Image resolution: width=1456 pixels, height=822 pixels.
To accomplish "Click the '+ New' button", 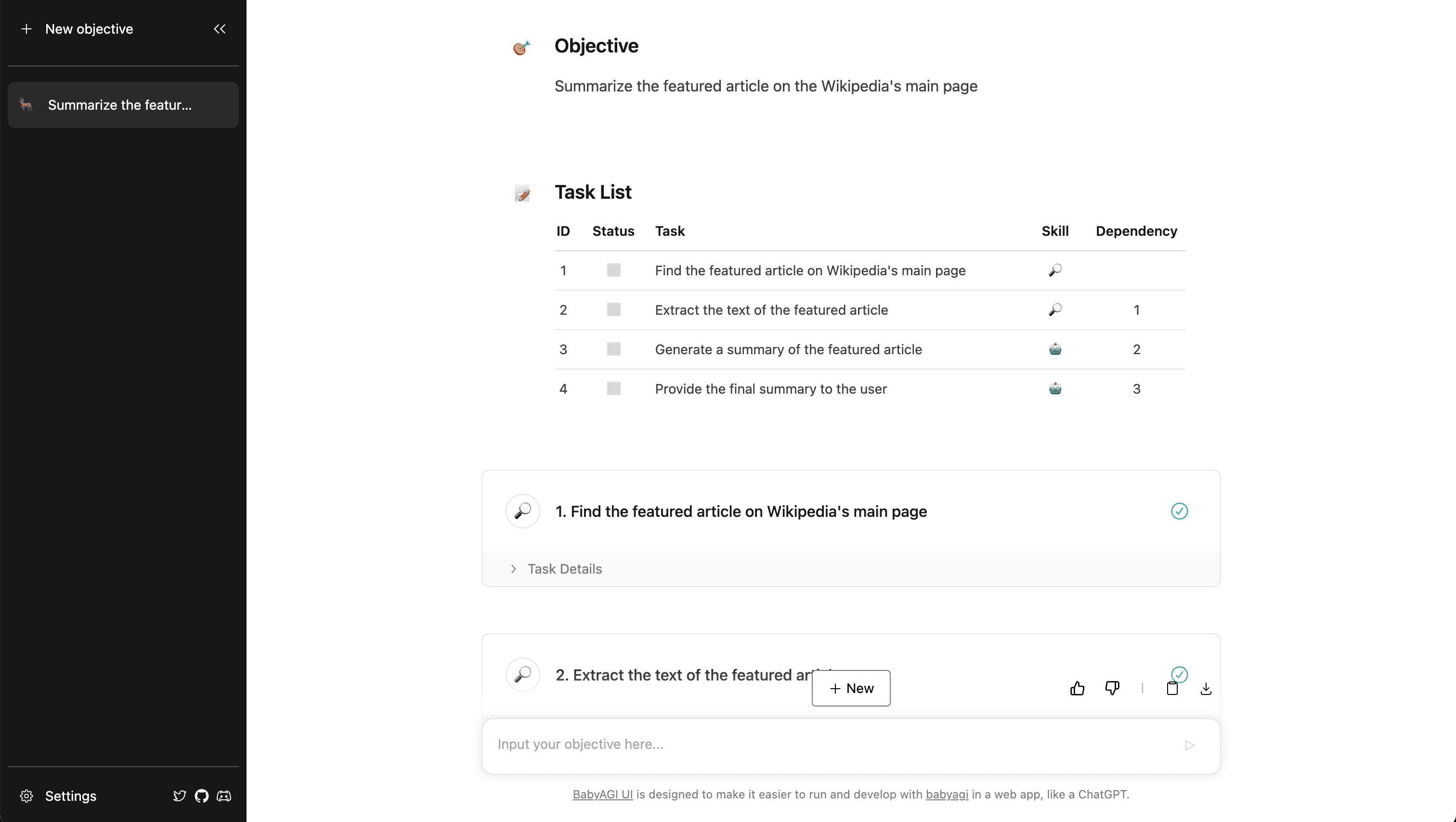I will click(x=851, y=688).
